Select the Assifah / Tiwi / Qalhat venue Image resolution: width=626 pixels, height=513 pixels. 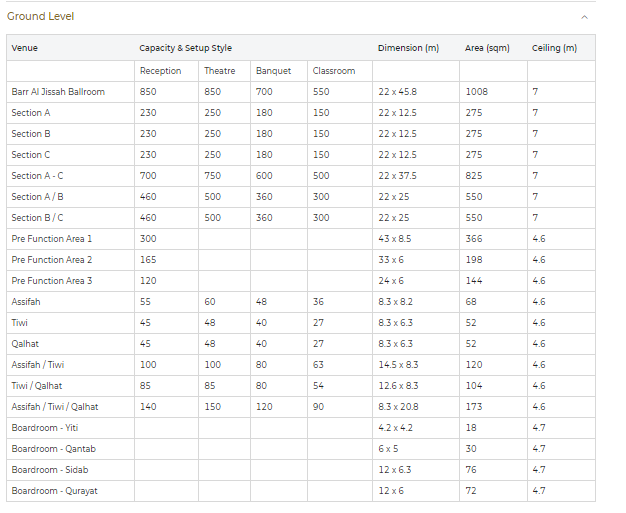pyautogui.click(x=54, y=407)
